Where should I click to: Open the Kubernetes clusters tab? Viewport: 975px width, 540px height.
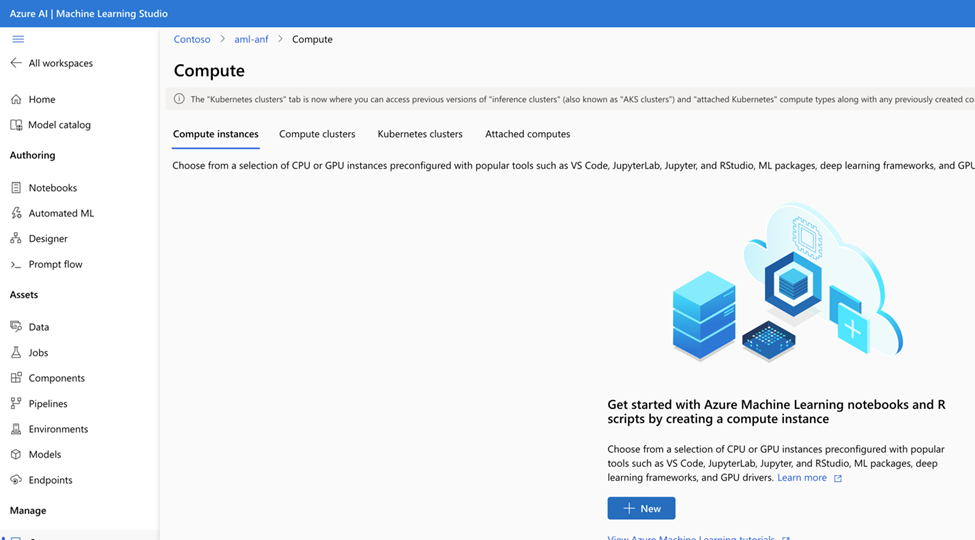420,134
